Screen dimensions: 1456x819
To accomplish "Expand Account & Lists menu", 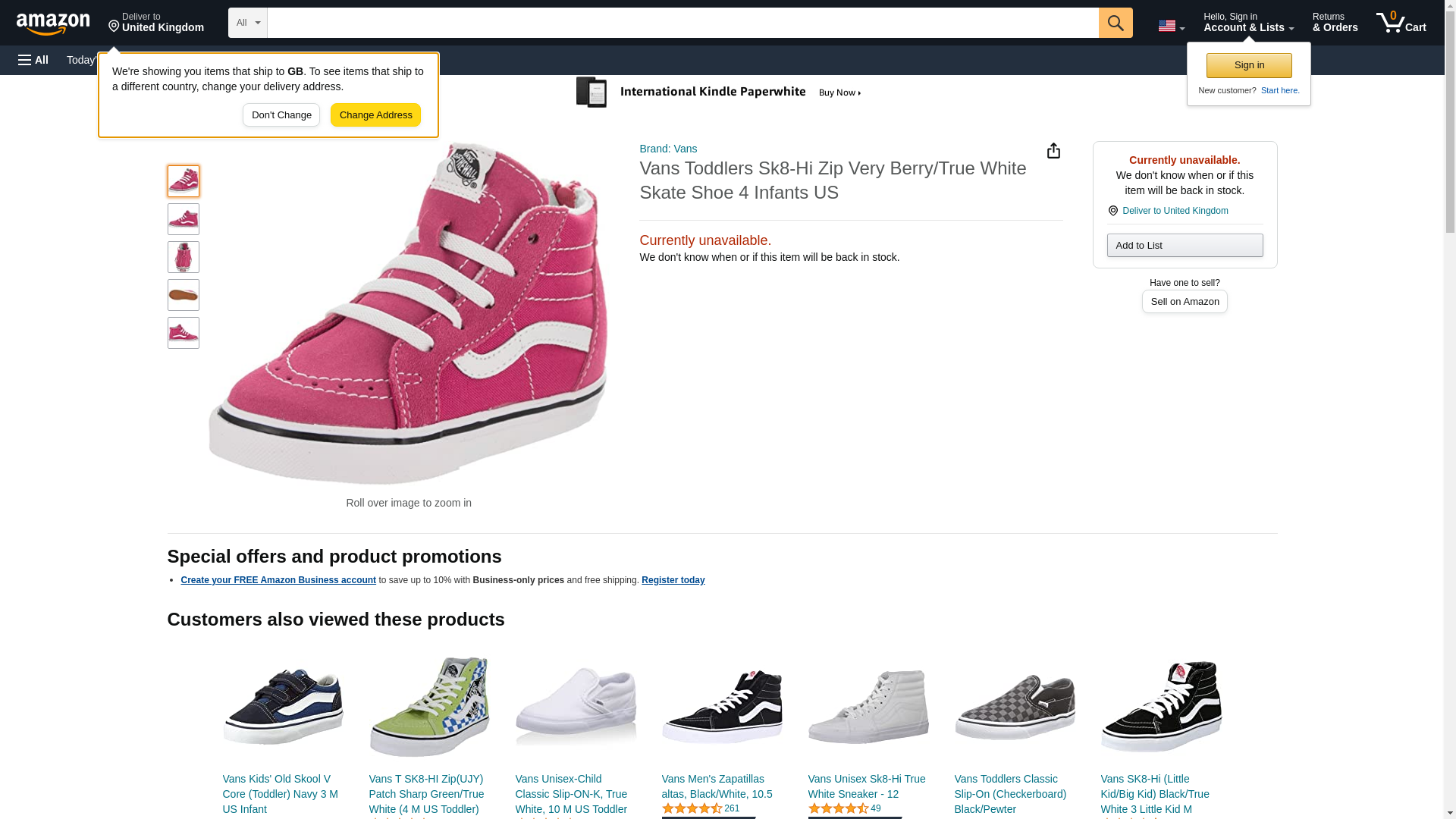I will (1248, 23).
